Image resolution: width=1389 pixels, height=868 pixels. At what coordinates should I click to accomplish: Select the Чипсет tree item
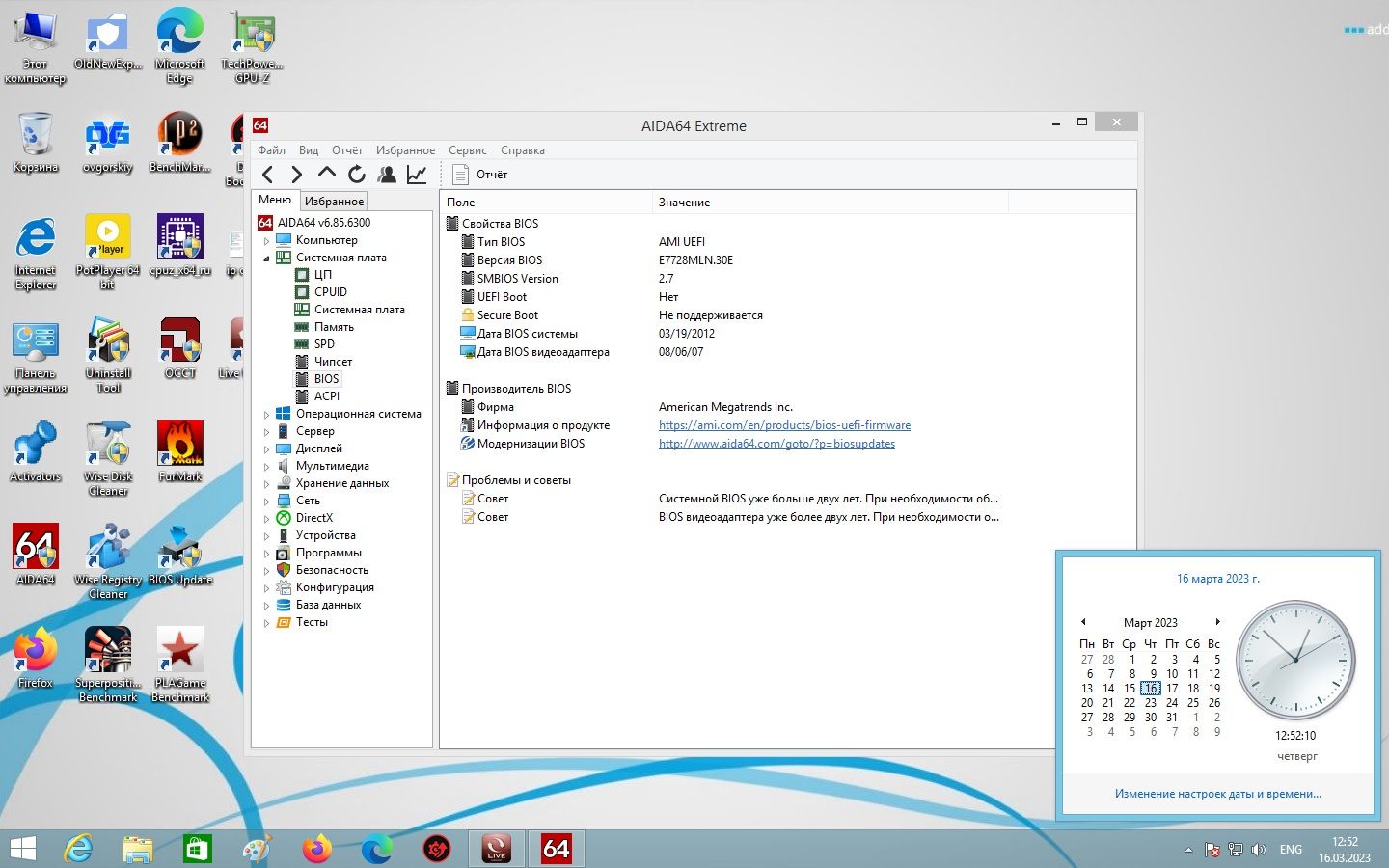click(333, 362)
